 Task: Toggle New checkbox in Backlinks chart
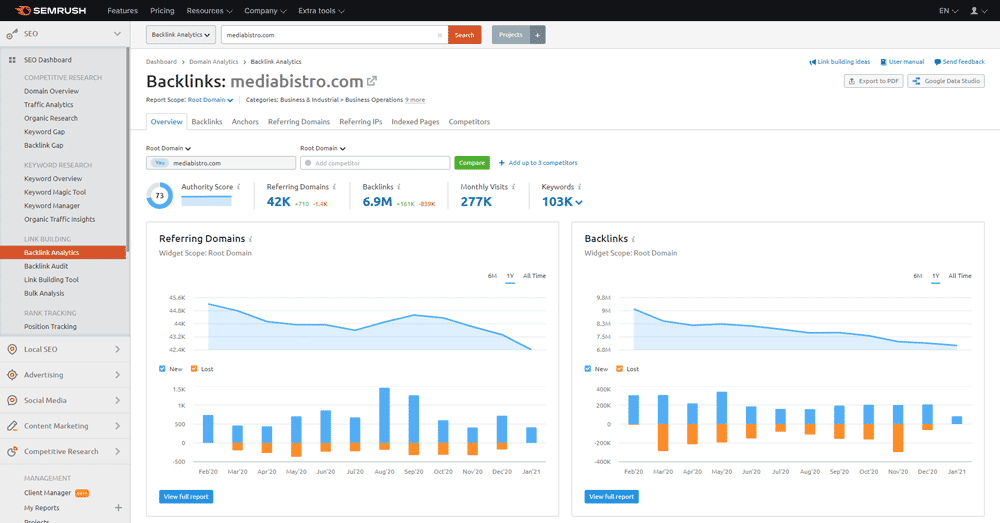coord(587,369)
